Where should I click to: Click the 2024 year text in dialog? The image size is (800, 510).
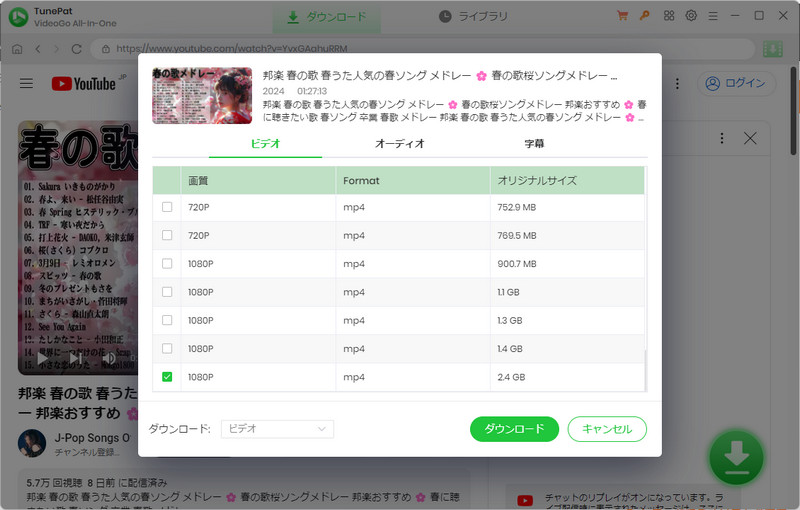point(273,91)
